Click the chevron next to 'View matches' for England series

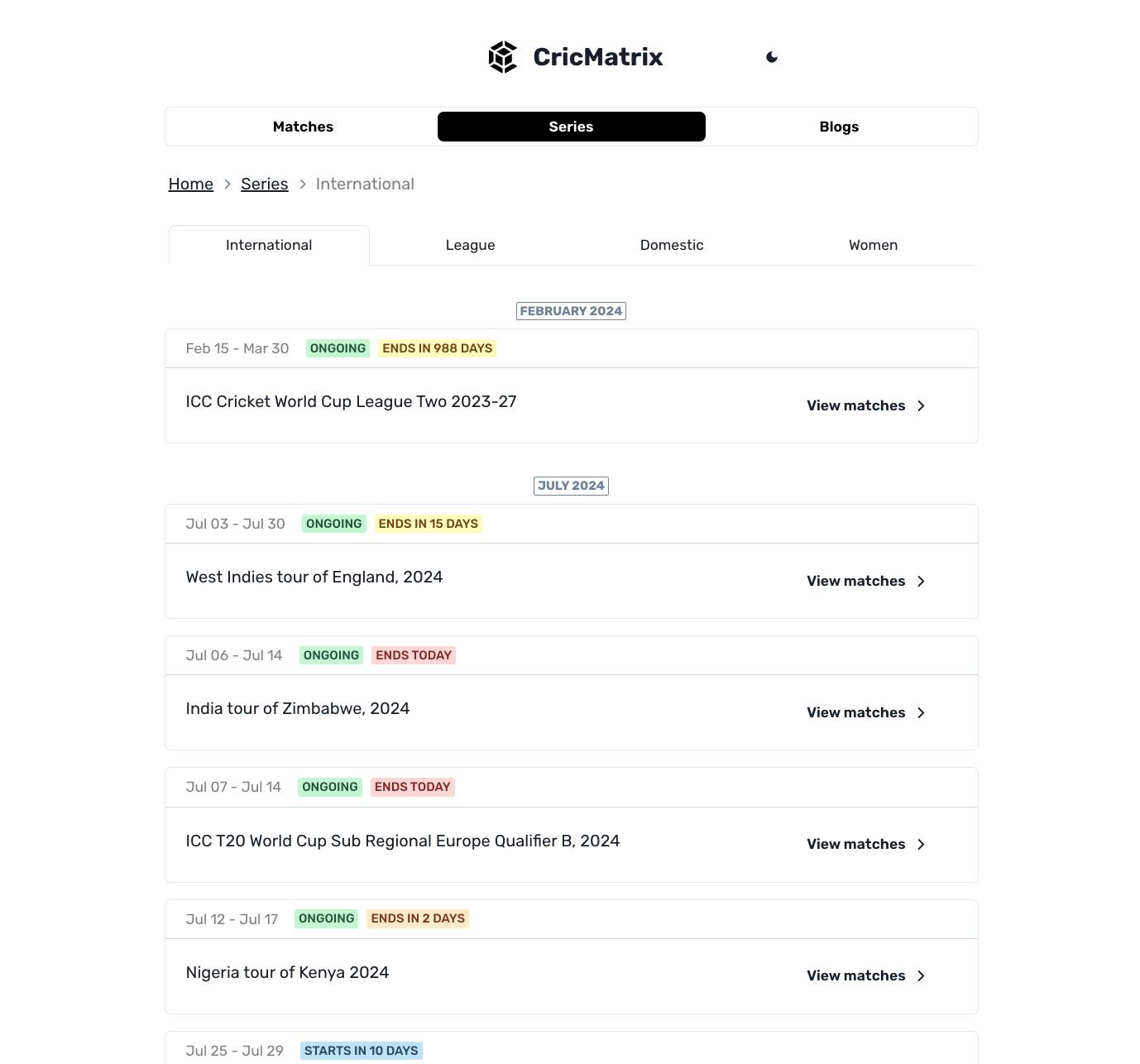tap(921, 581)
